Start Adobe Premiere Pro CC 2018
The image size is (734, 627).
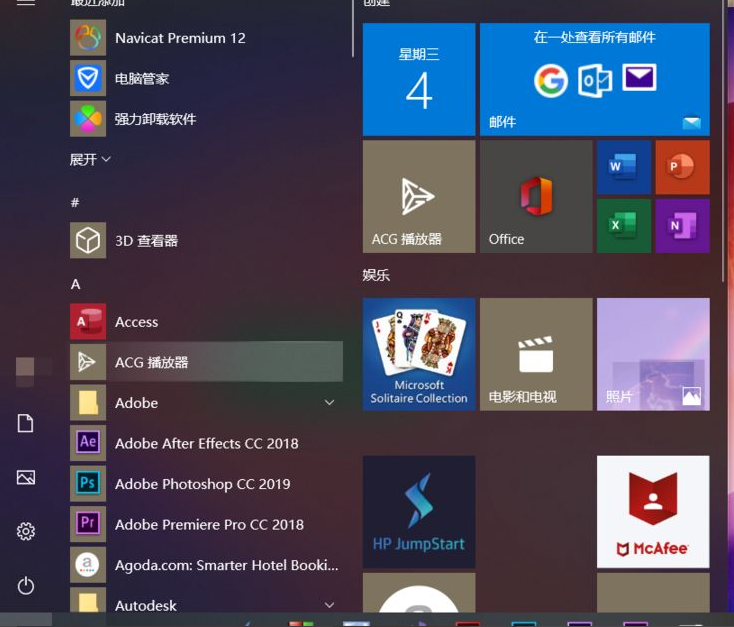(x=206, y=524)
